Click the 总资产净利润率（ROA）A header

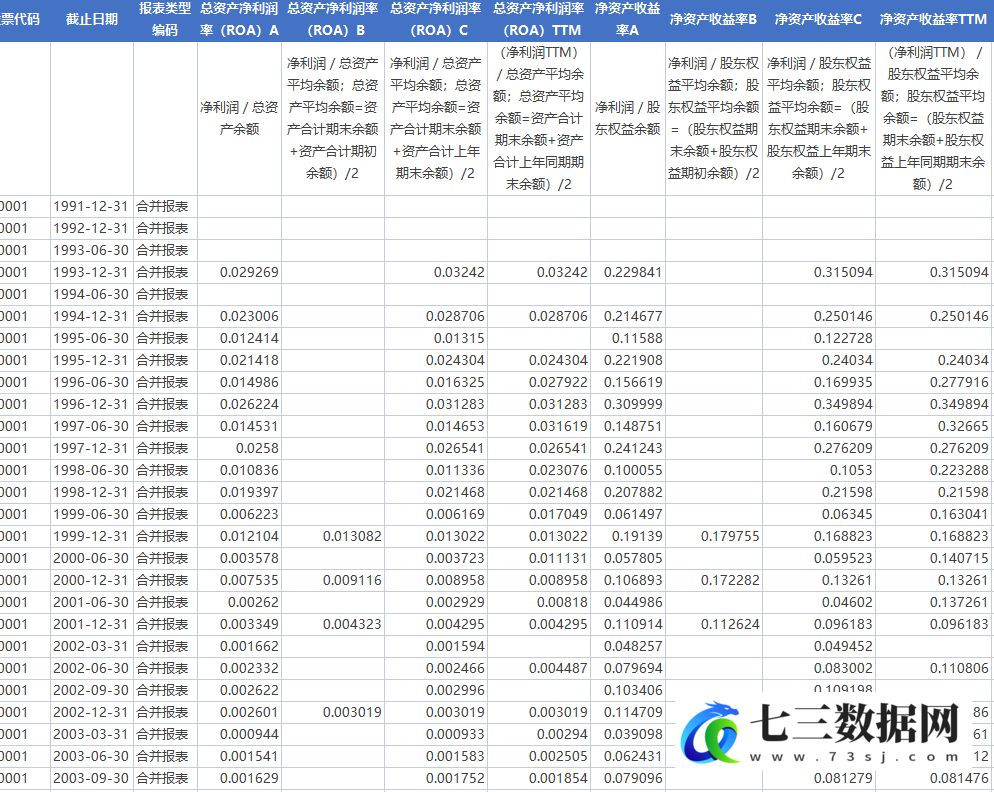[240, 20]
